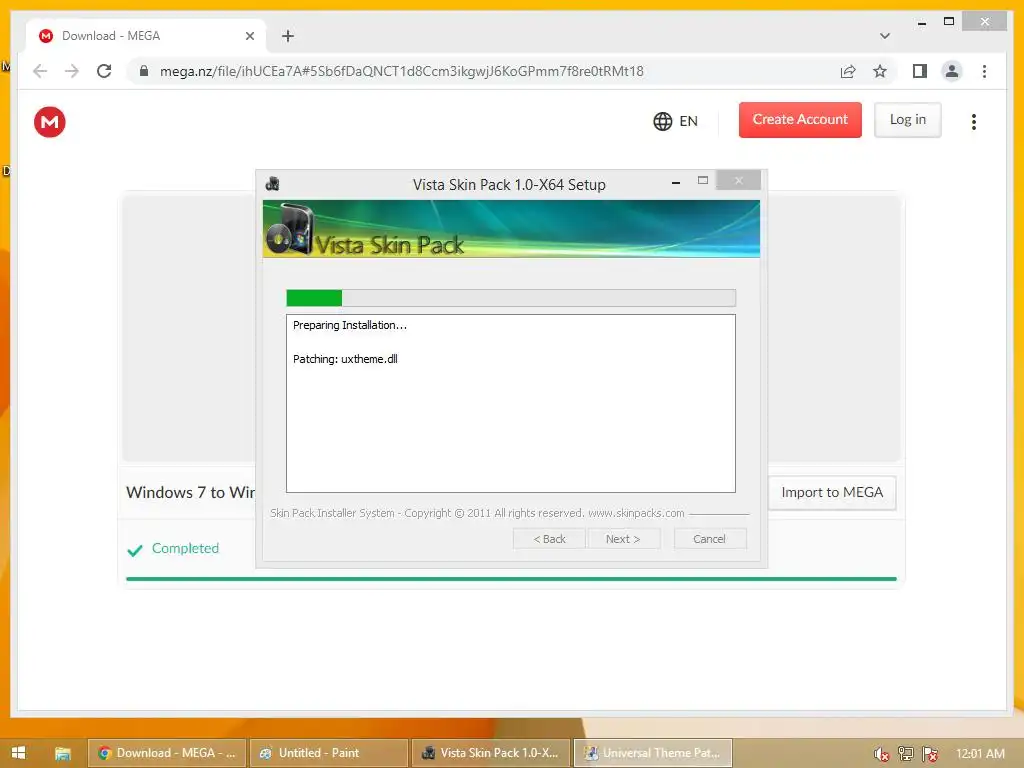Open File Explorer from the taskbar

63,753
